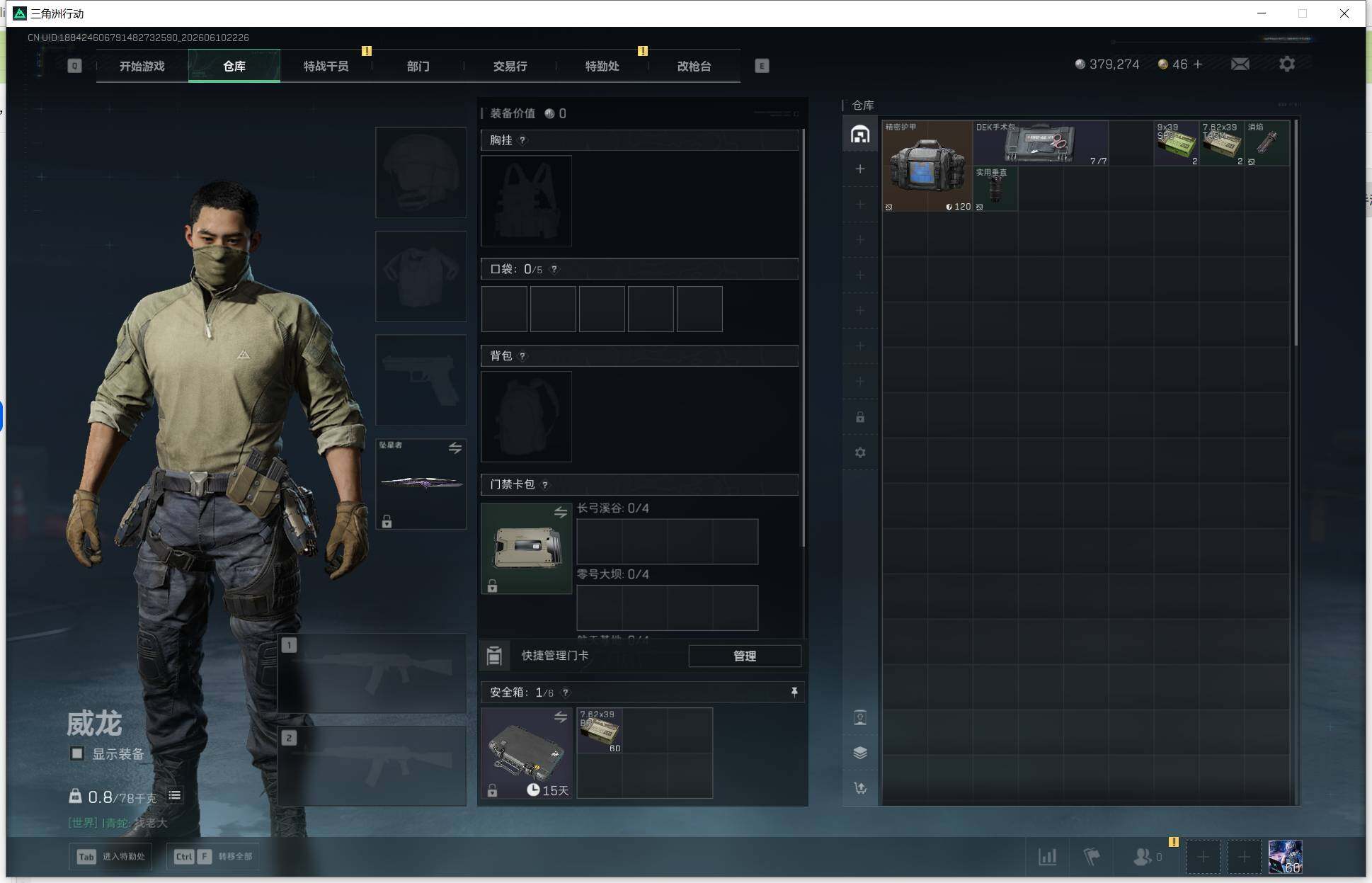Viewport: 1372px width, 883px height.
Task: Select the 实用垂直 grip item
Action: click(x=995, y=188)
